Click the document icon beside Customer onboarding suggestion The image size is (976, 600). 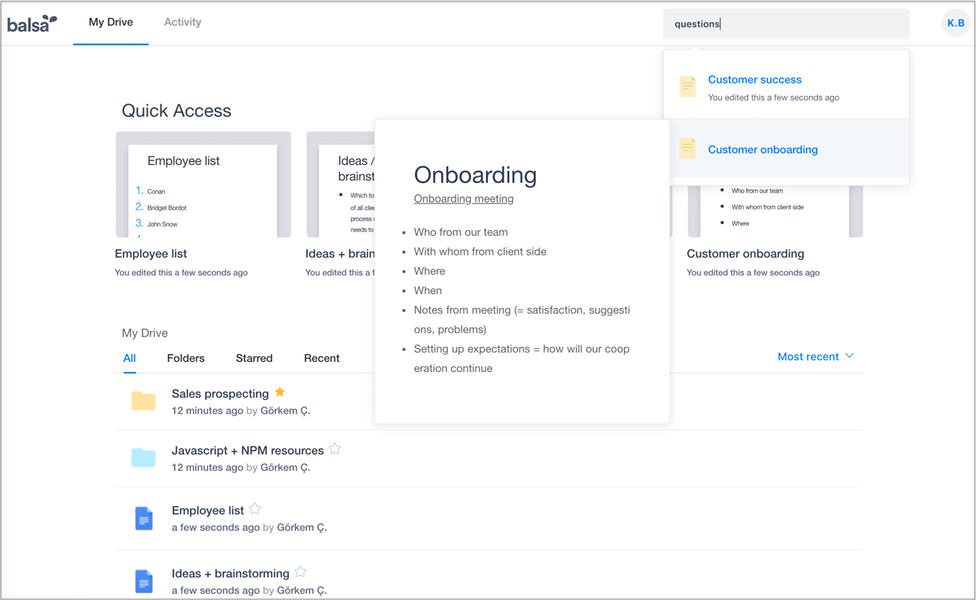pos(687,148)
